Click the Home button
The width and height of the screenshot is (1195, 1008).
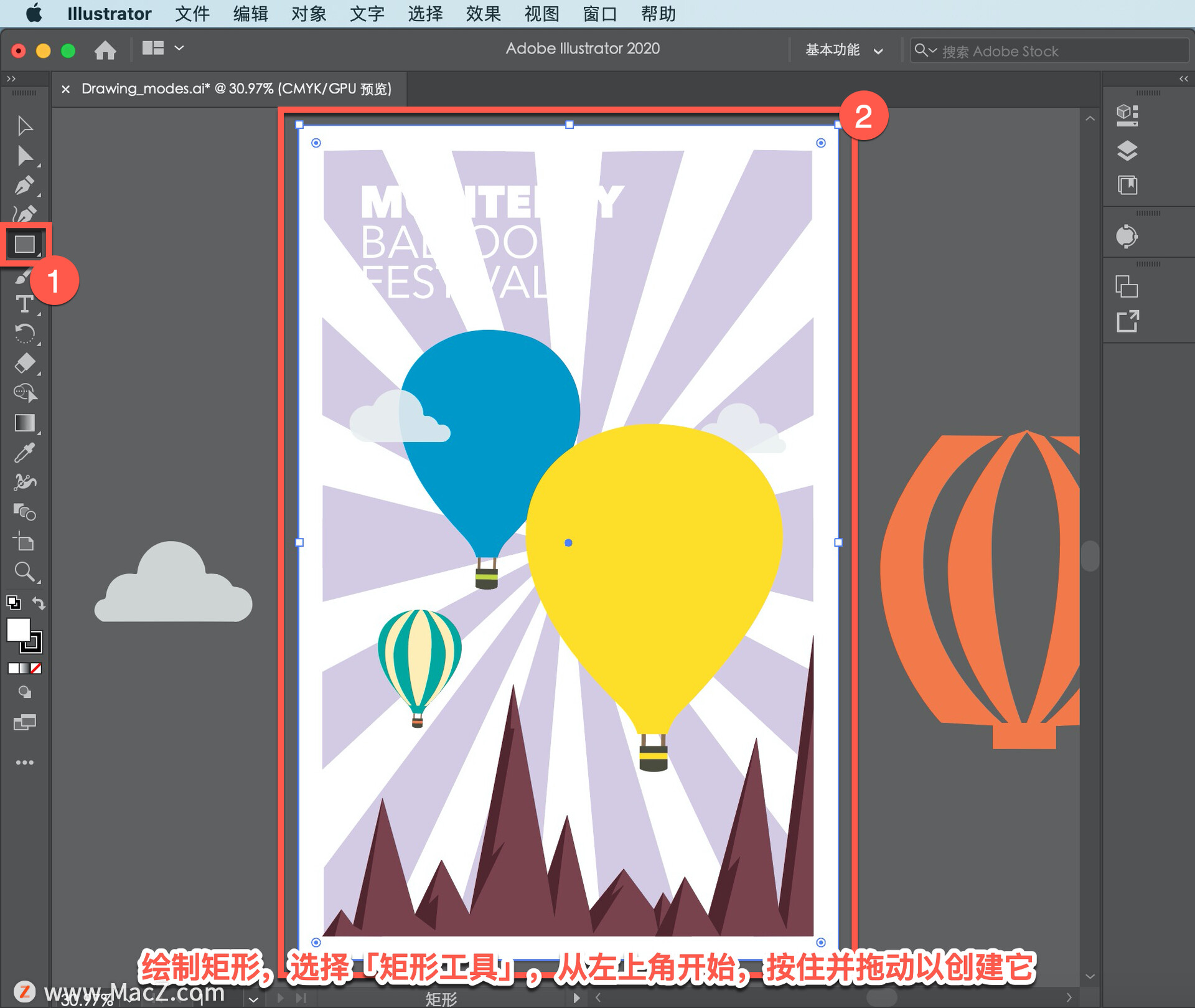105,50
